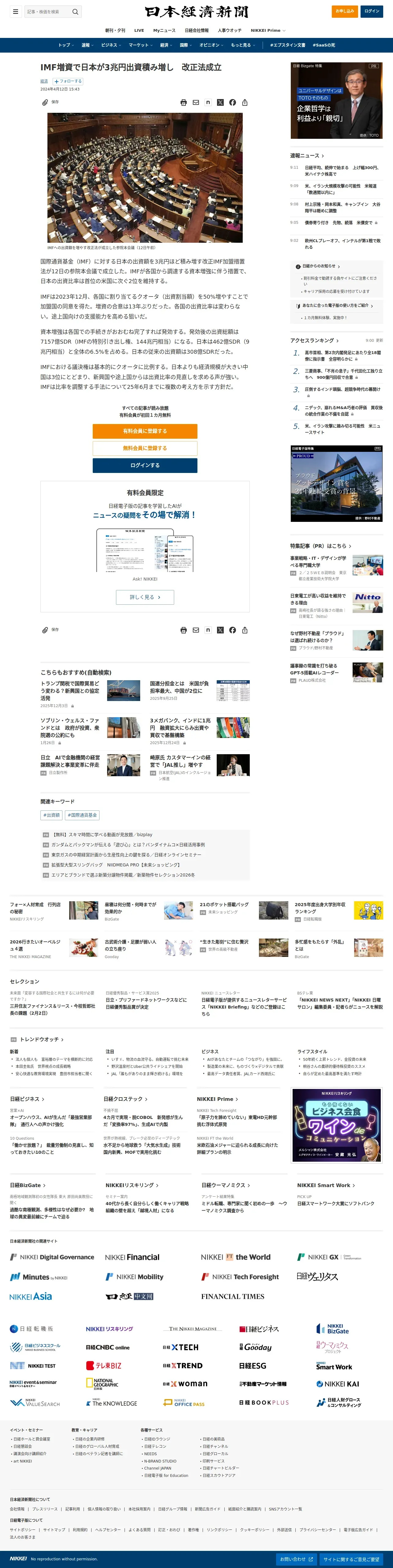Click the お問い合わせ button in the footer

[296, 1559]
